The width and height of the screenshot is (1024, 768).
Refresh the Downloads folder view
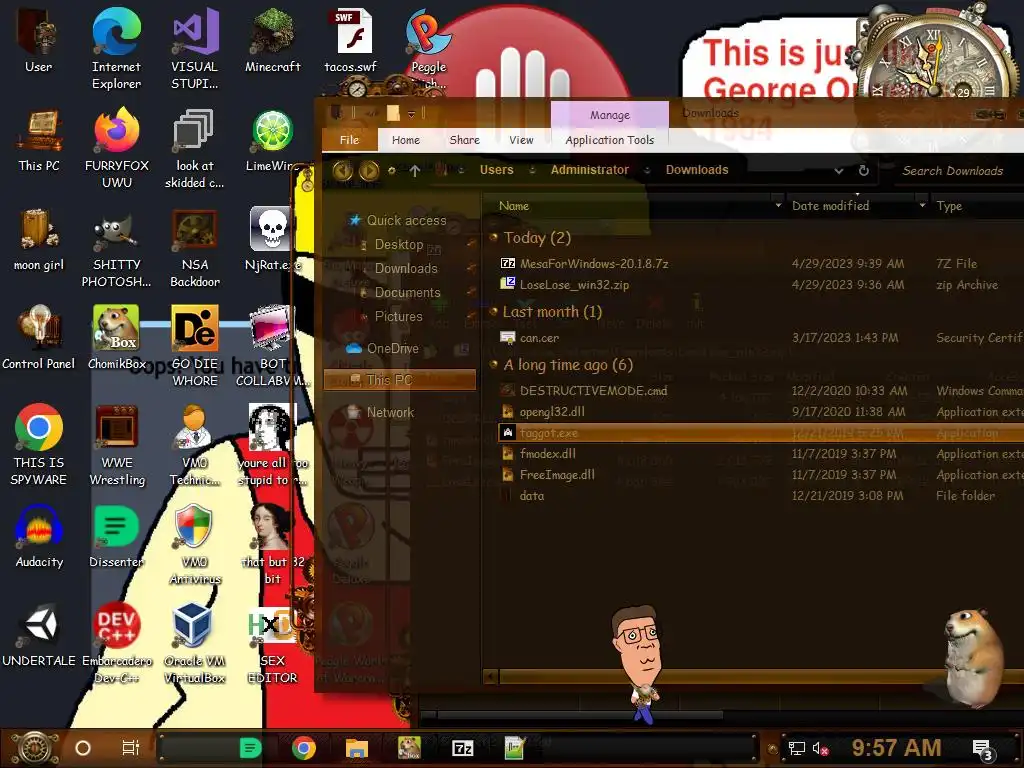click(x=863, y=170)
